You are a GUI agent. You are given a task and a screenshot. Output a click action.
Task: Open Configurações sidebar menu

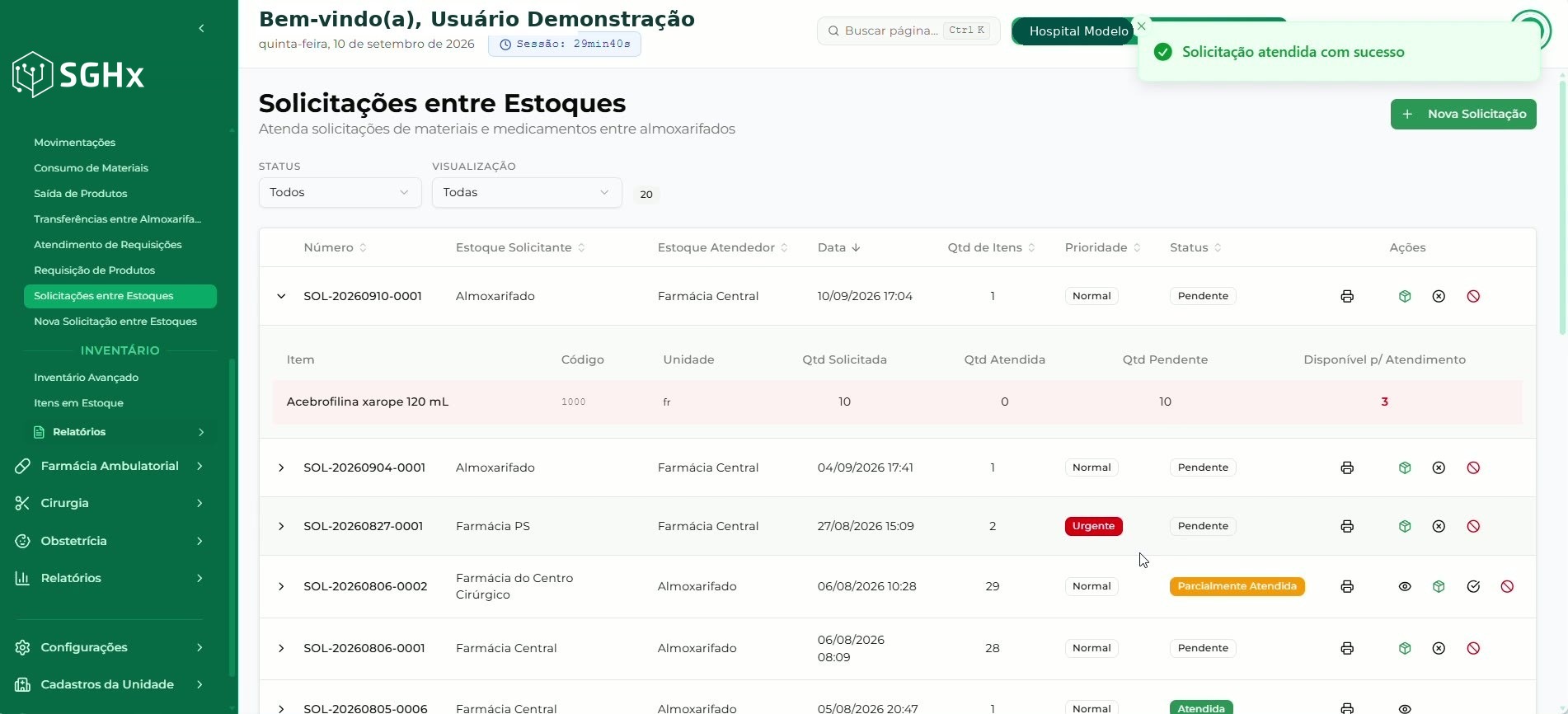tap(110, 647)
